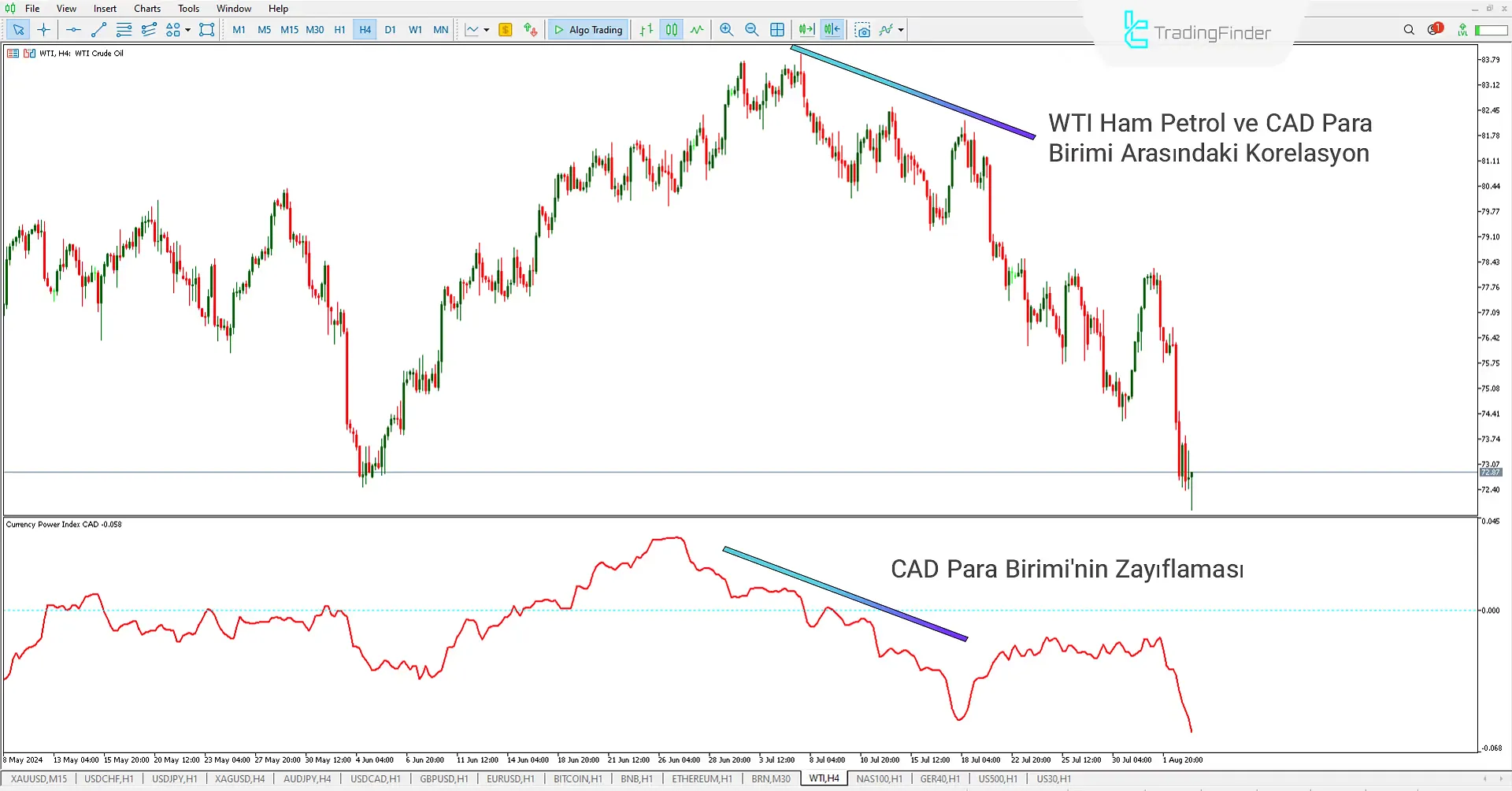Pick the trendline drawing tool
Viewport: 1512px width, 791px height.
tap(98, 30)
